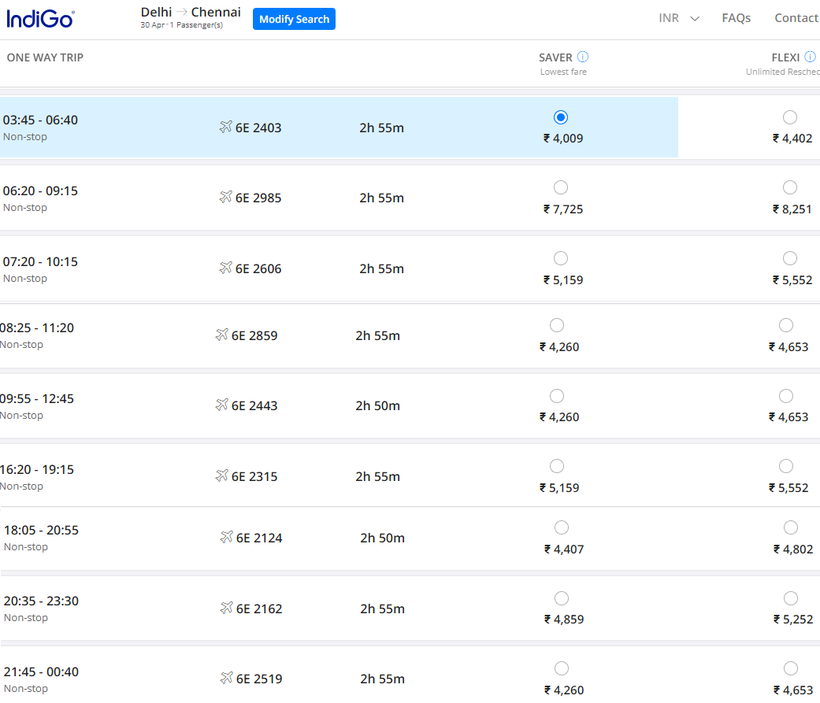Click flight number 6E 2859
The image size is (820, 703).
255,335
